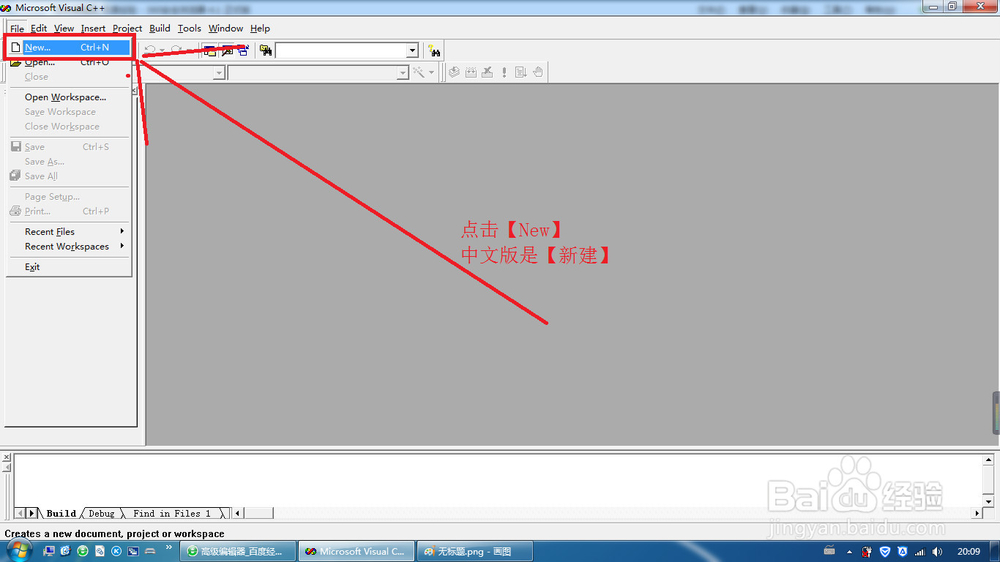Click the Search help binoculars icon
Screen dimensions: 1000x562
point(434,50)
